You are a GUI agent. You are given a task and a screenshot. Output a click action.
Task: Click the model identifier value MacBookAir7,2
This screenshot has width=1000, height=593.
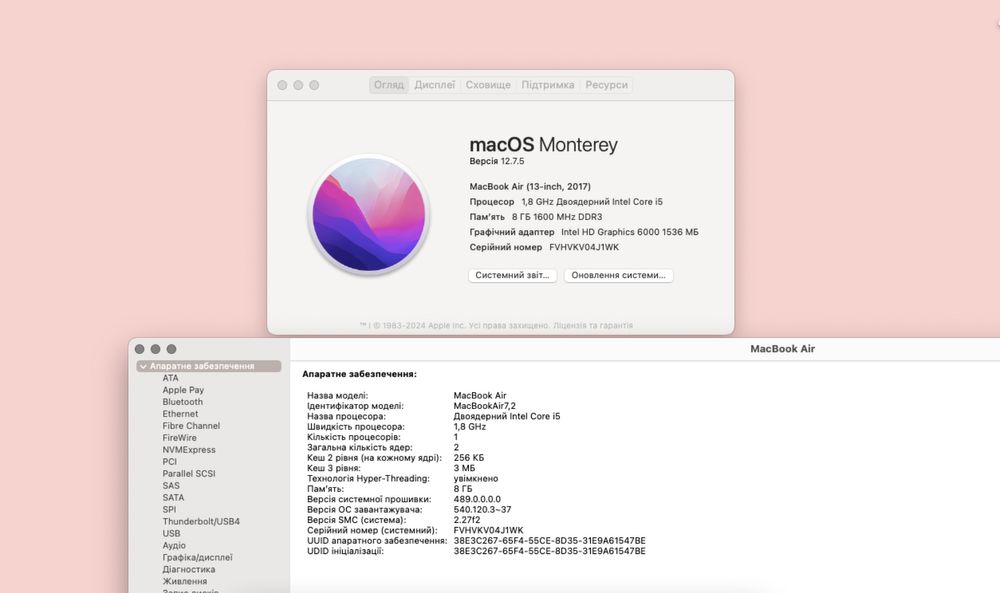point(485,406)
